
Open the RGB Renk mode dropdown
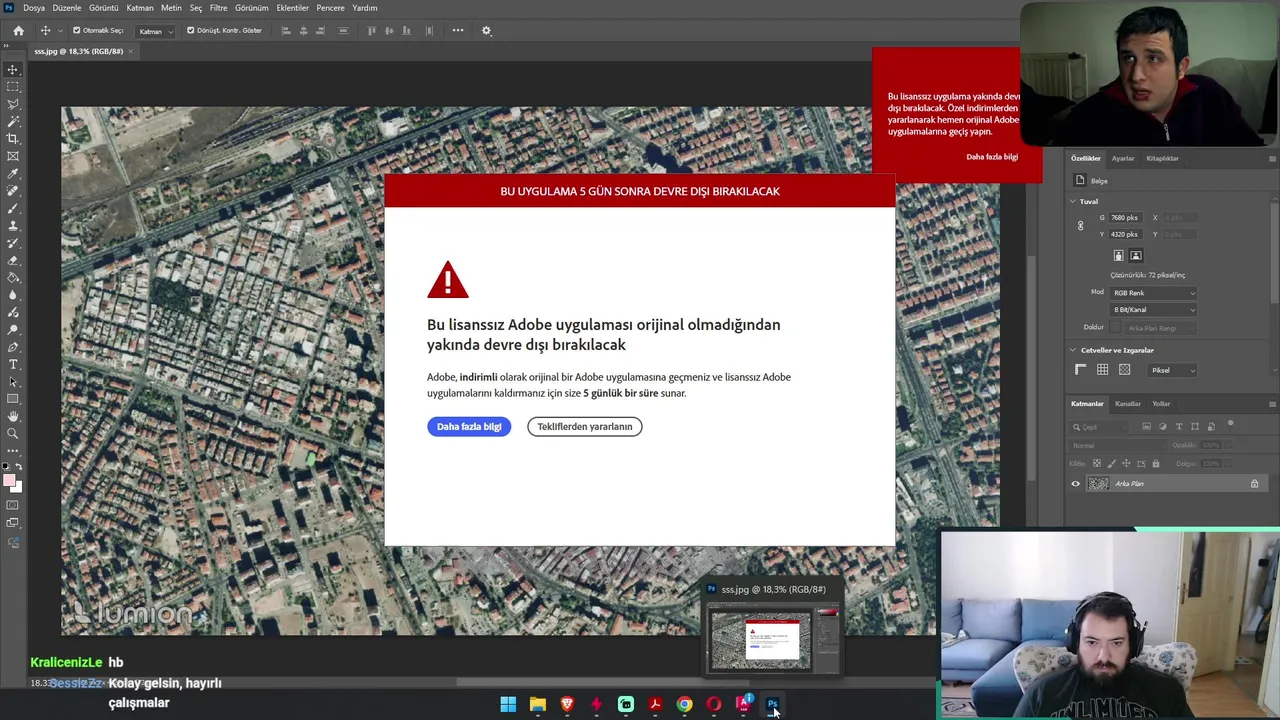pyautogui.click(x=1153, y=293)
